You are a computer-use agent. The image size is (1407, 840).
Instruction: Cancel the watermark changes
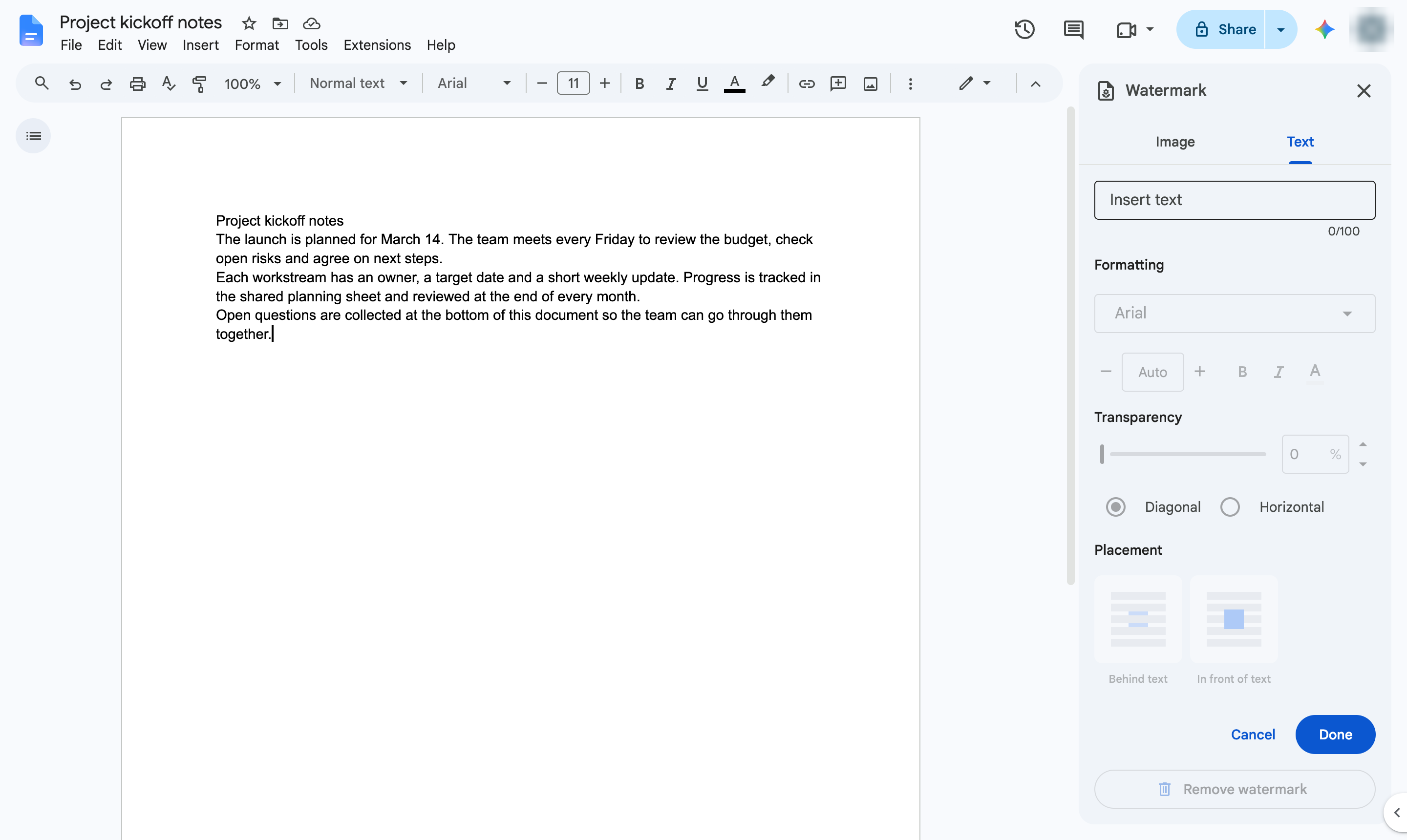point(1253,734)
